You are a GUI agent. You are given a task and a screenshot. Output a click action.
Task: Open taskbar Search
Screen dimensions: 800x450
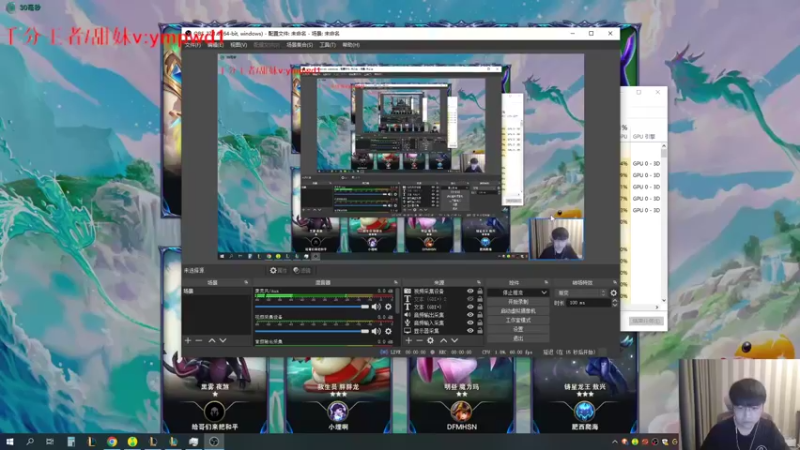[30, 441]
